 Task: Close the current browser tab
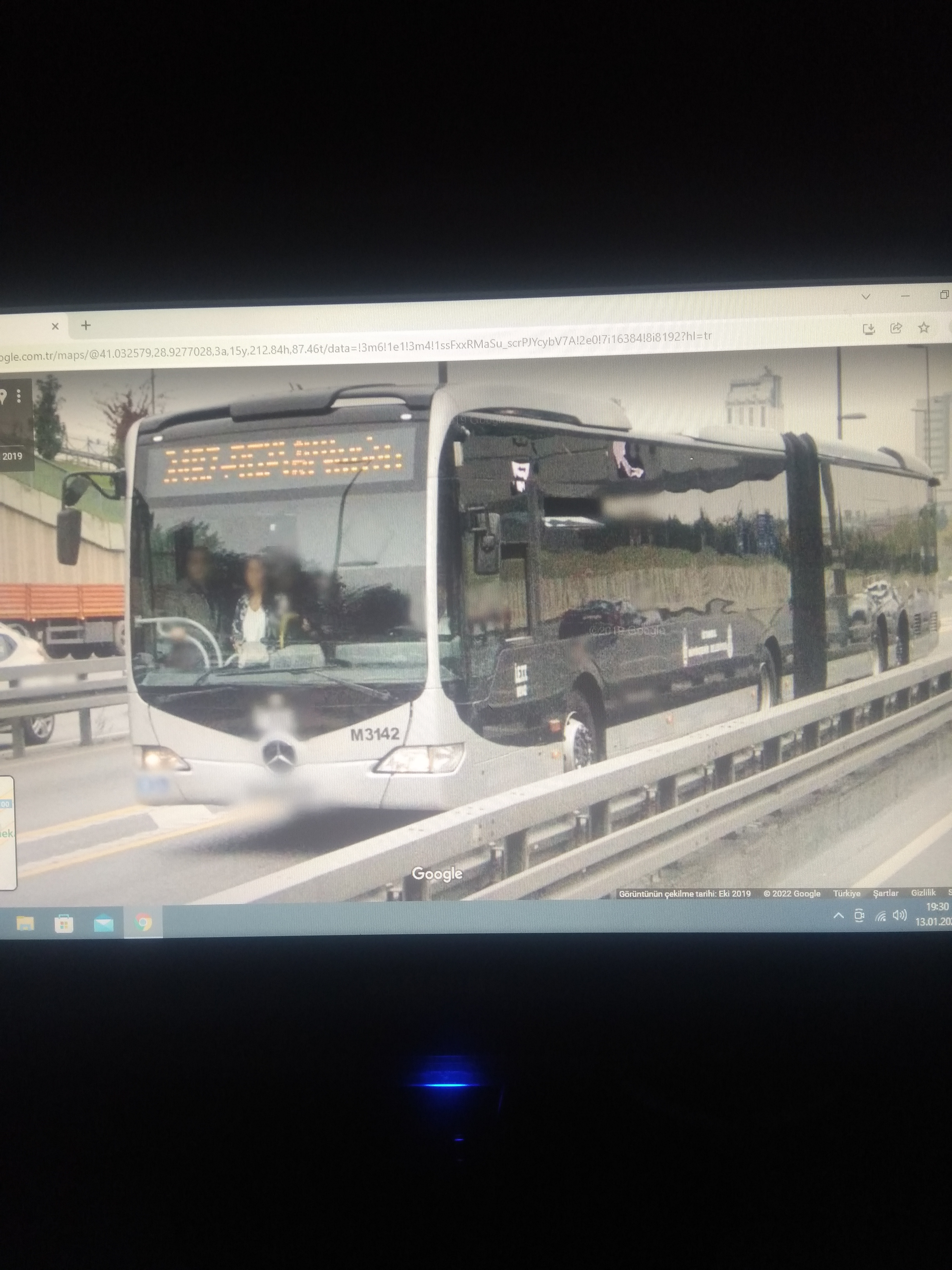point(55,326)
